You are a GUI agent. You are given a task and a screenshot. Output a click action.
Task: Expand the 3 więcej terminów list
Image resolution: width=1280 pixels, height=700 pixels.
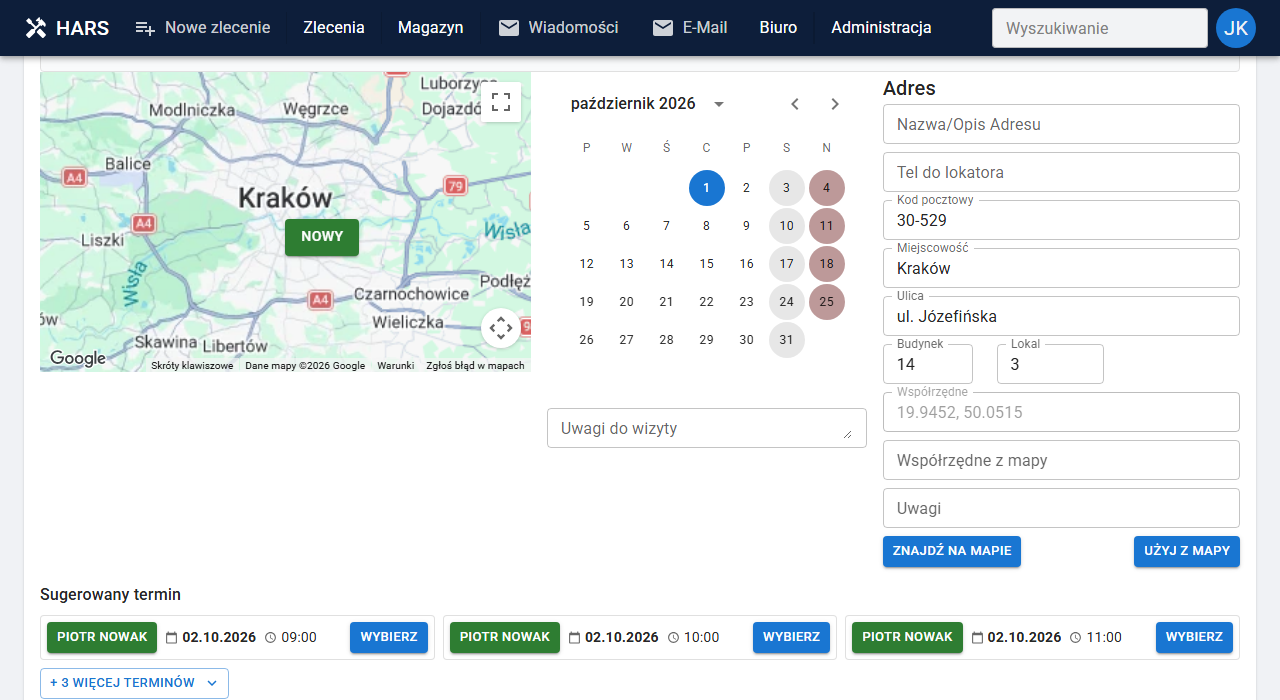pos(134,683)
